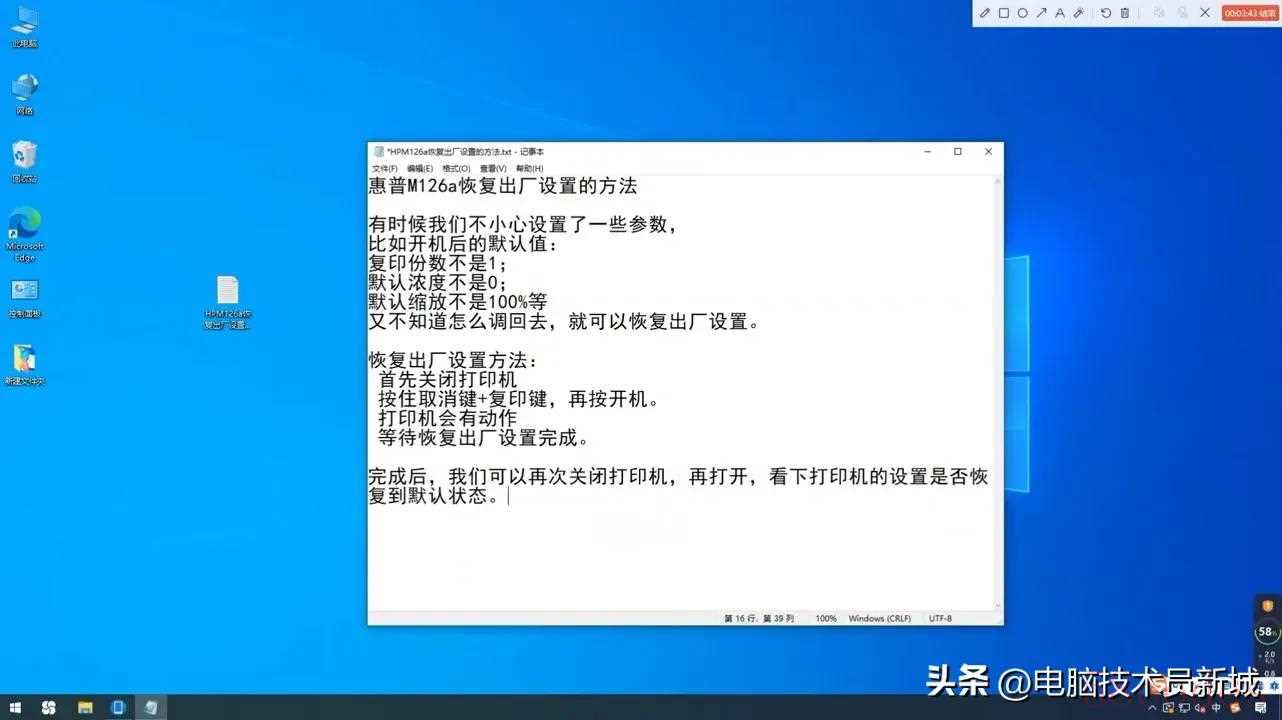1282x720 pixels.
Task: Open the Help menu in Notepad
Action: tap(530, 169)
